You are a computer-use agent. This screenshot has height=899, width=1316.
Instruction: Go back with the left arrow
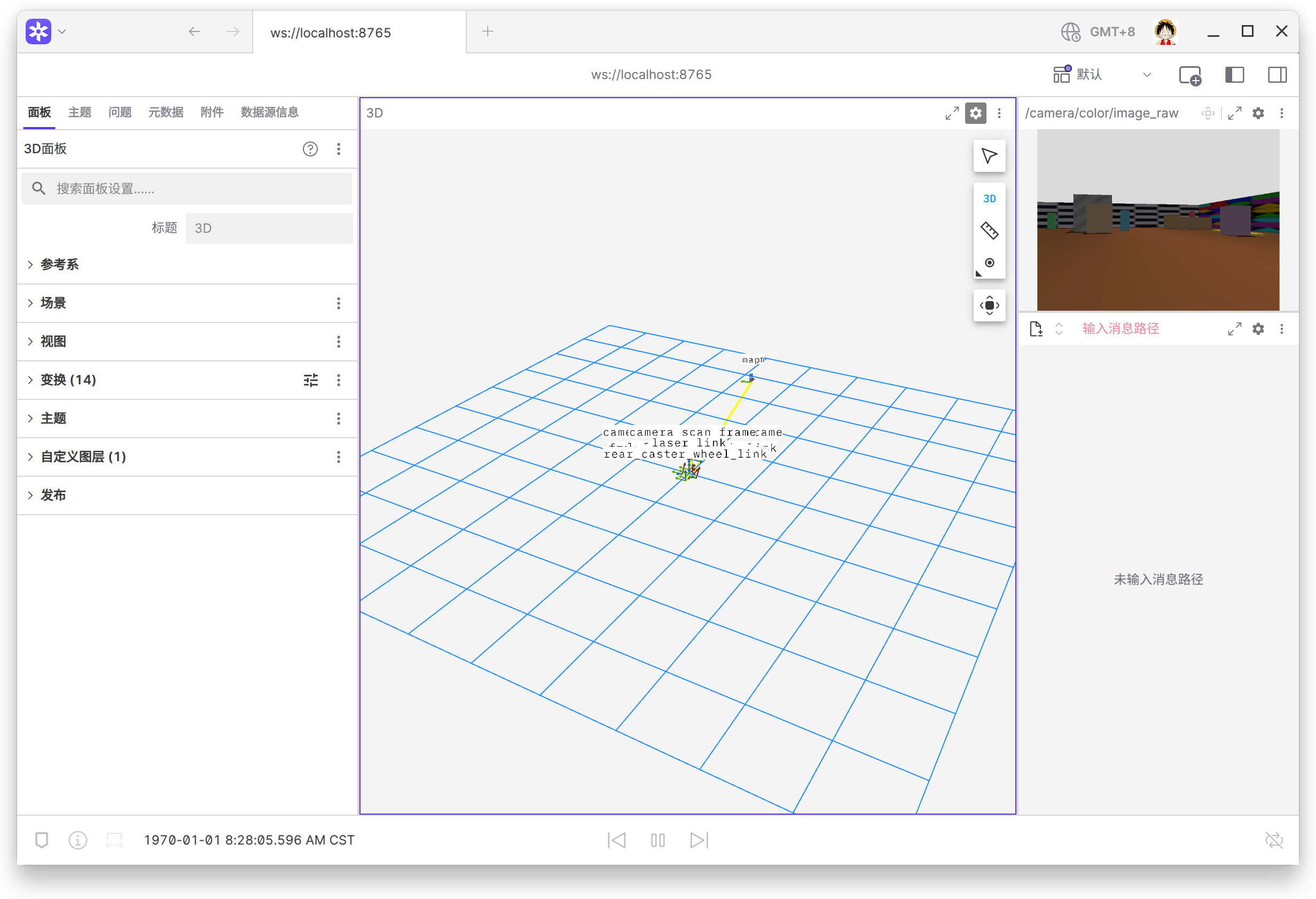coord(194,31)
